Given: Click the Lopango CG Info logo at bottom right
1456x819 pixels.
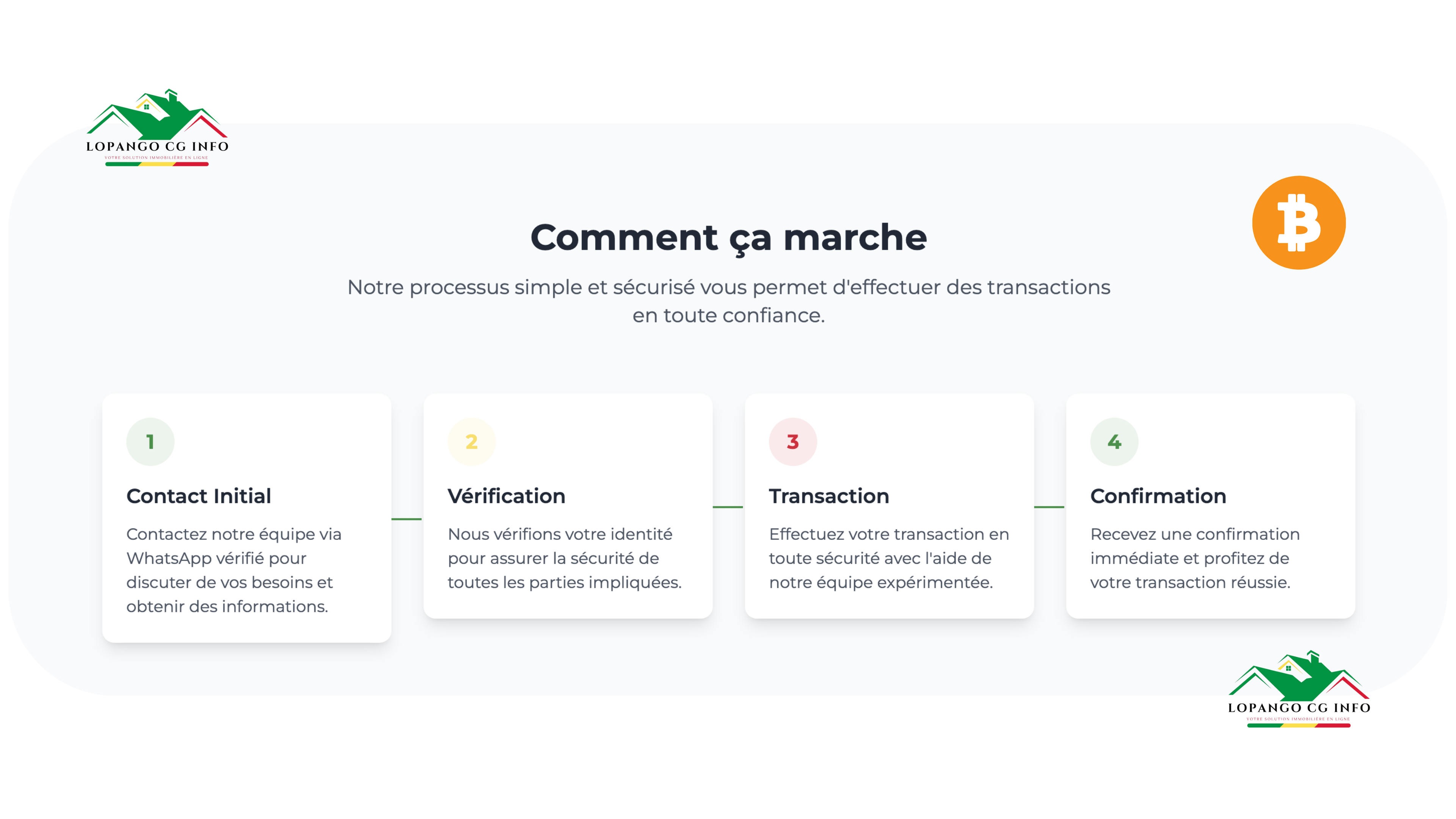Looking at the screenshot, I should pyautogui.click(x=1299, y=689).
